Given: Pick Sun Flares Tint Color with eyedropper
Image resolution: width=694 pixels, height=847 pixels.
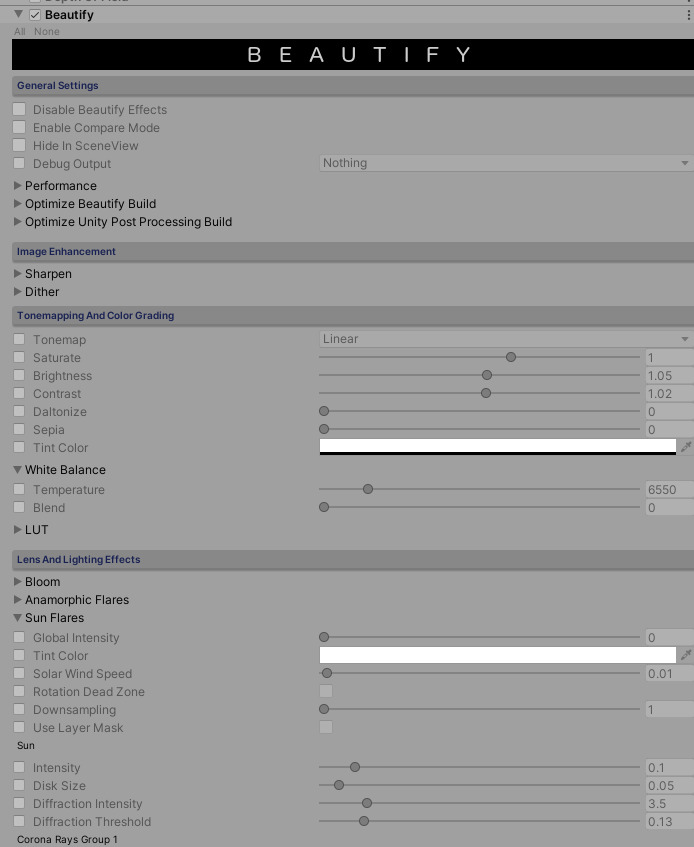Looking at the screenshot, I should point(686,655).
